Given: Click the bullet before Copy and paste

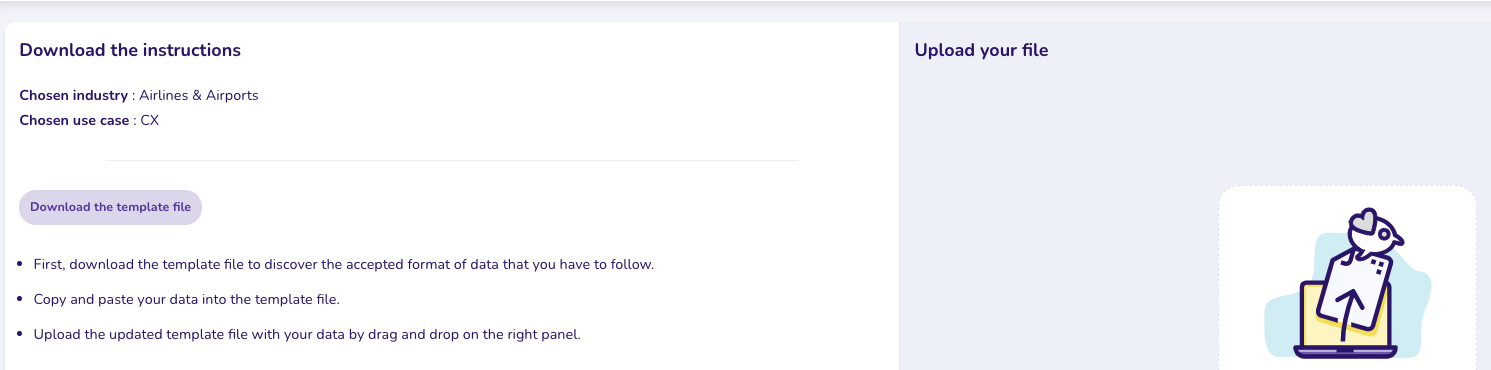Looking at the screenshot, I should click(x=22, y=299).
